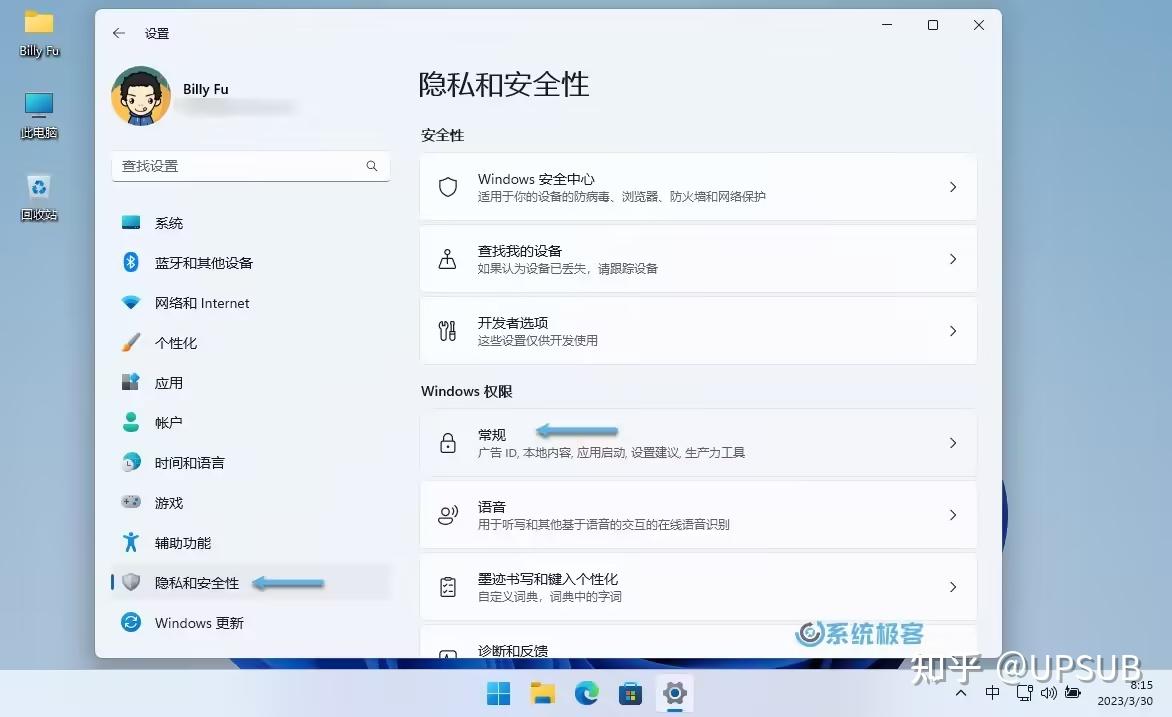Image resolution: width=1172 pixels, height=717 pixels.
Task: Open 蓝牙和其他设备 via its Bluetooth icon
Action: [133, 262]
